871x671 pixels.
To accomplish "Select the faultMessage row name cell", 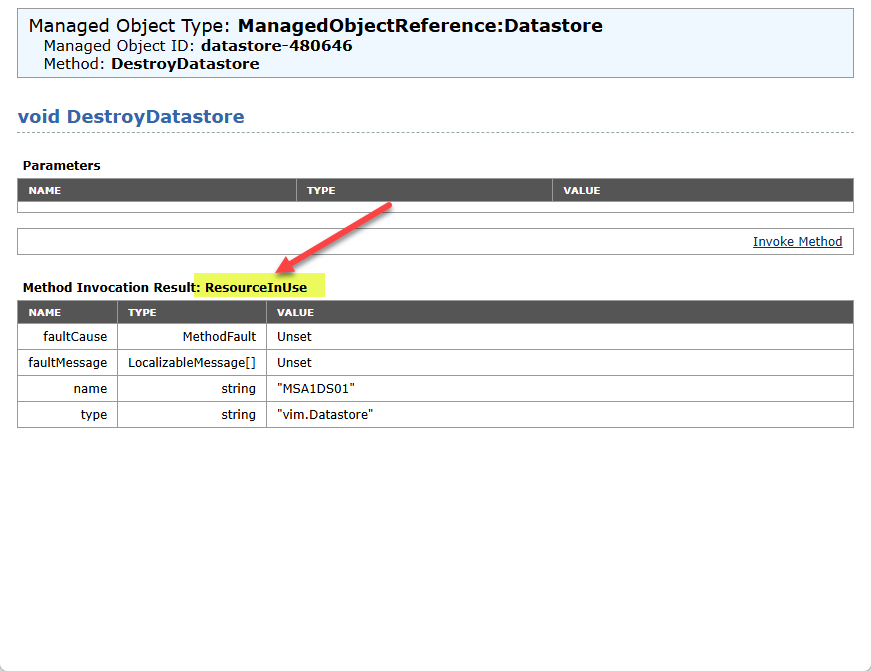I will click(69, 363).
